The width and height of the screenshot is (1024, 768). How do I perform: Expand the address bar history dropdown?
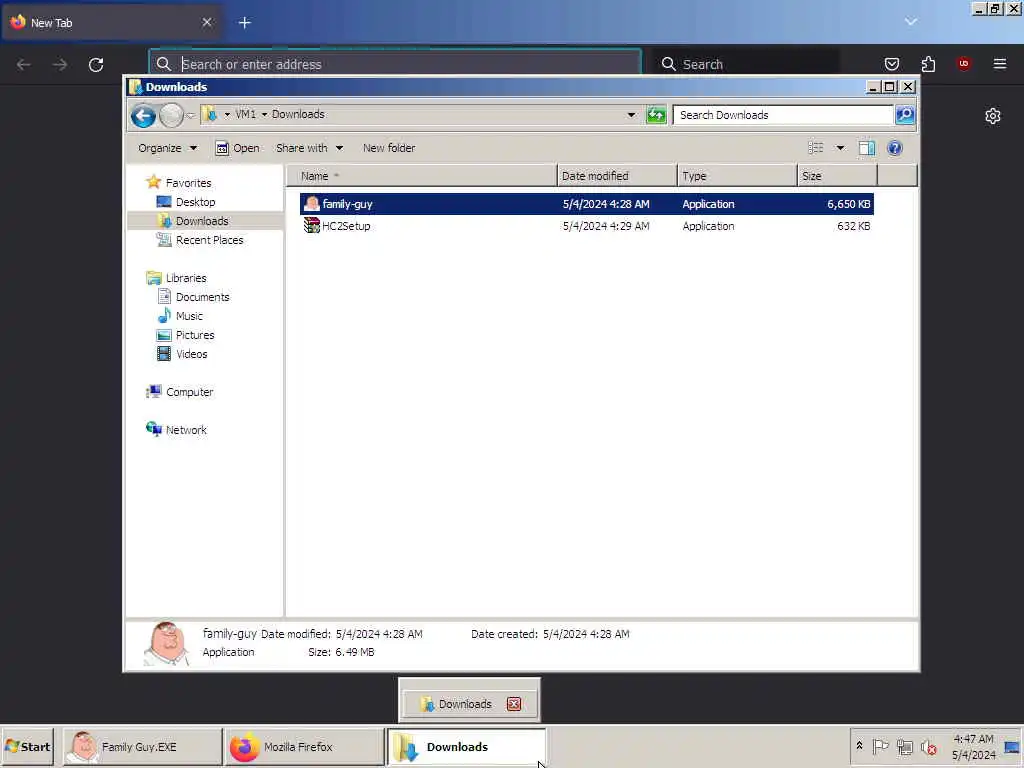coord(631,115)
